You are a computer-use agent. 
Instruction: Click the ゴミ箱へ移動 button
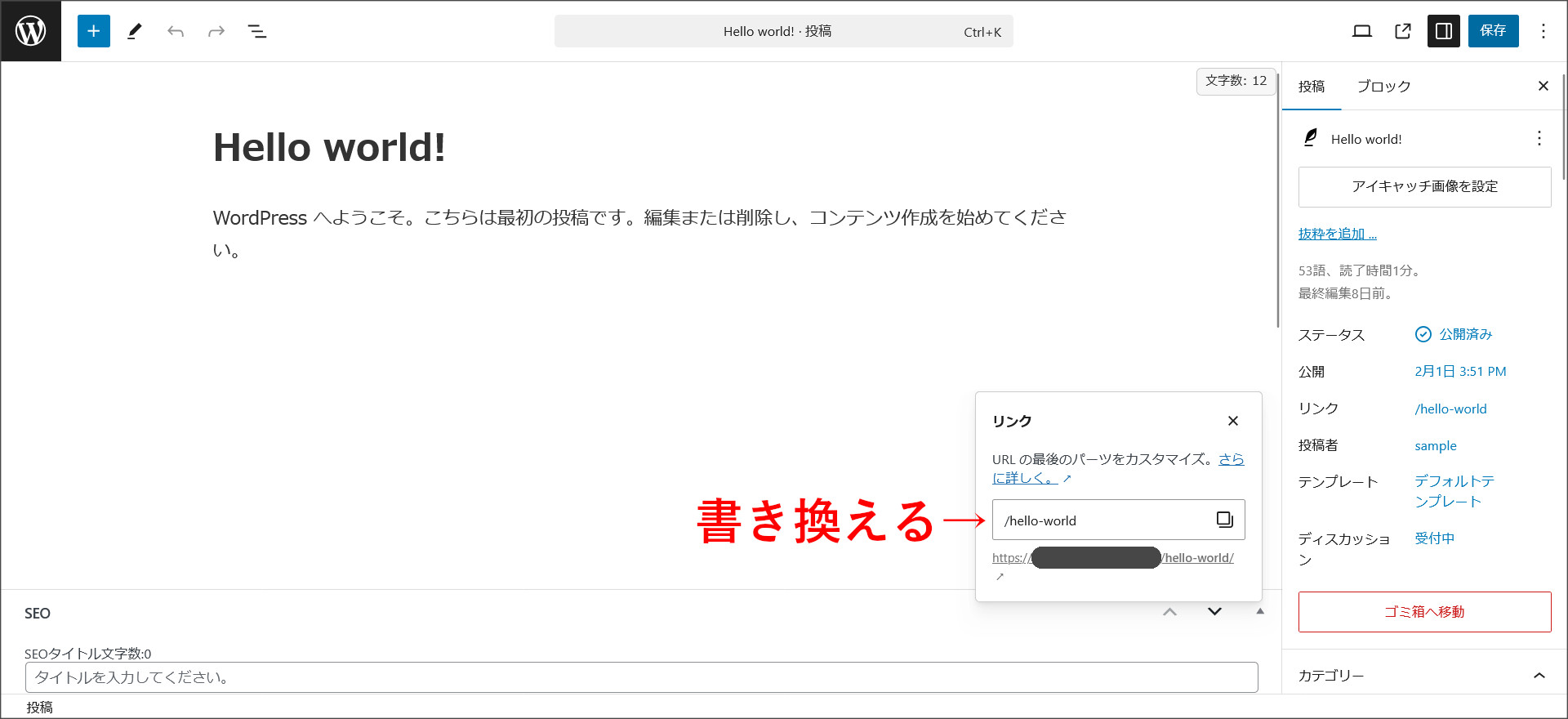(x=1424, y=612)
